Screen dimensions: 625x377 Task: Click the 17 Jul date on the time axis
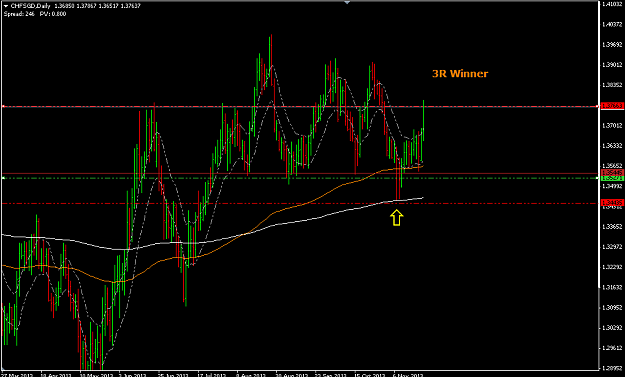pos(212,375)
